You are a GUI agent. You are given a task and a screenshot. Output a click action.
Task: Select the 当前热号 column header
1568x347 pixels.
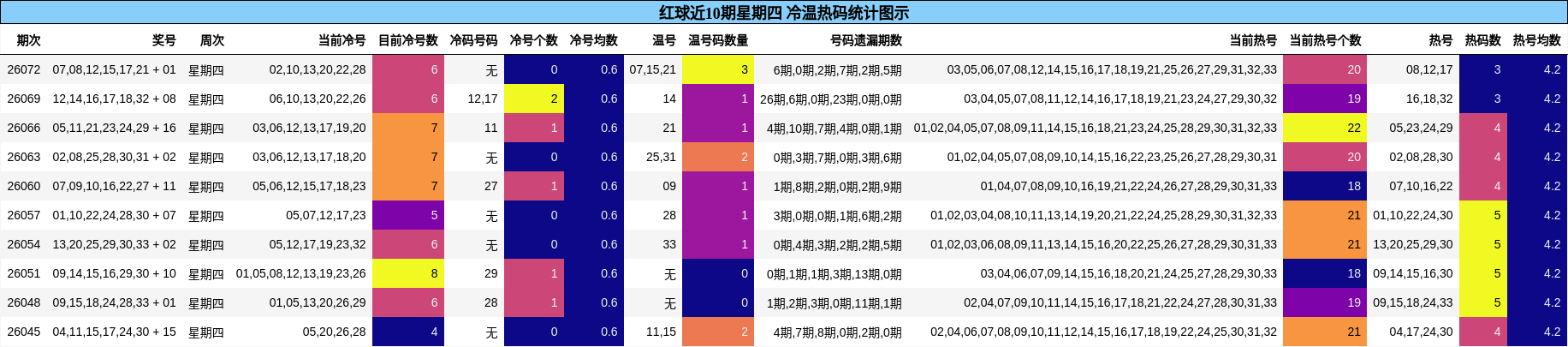[x=1253, y=40]
